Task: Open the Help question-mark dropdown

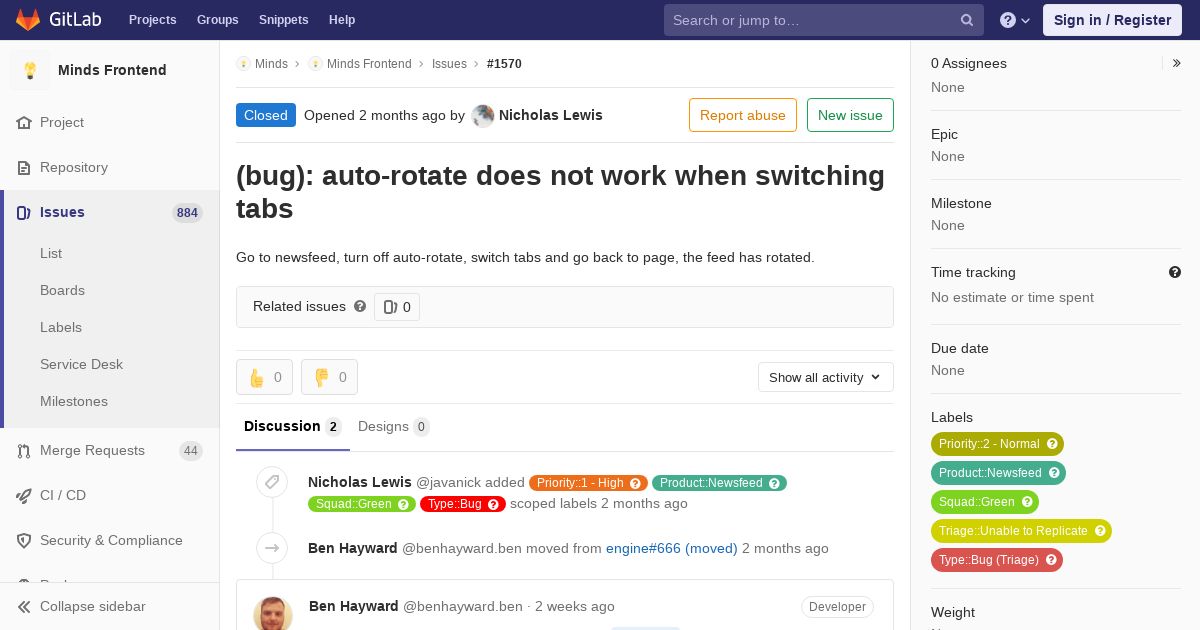Action: (1015, 20)
